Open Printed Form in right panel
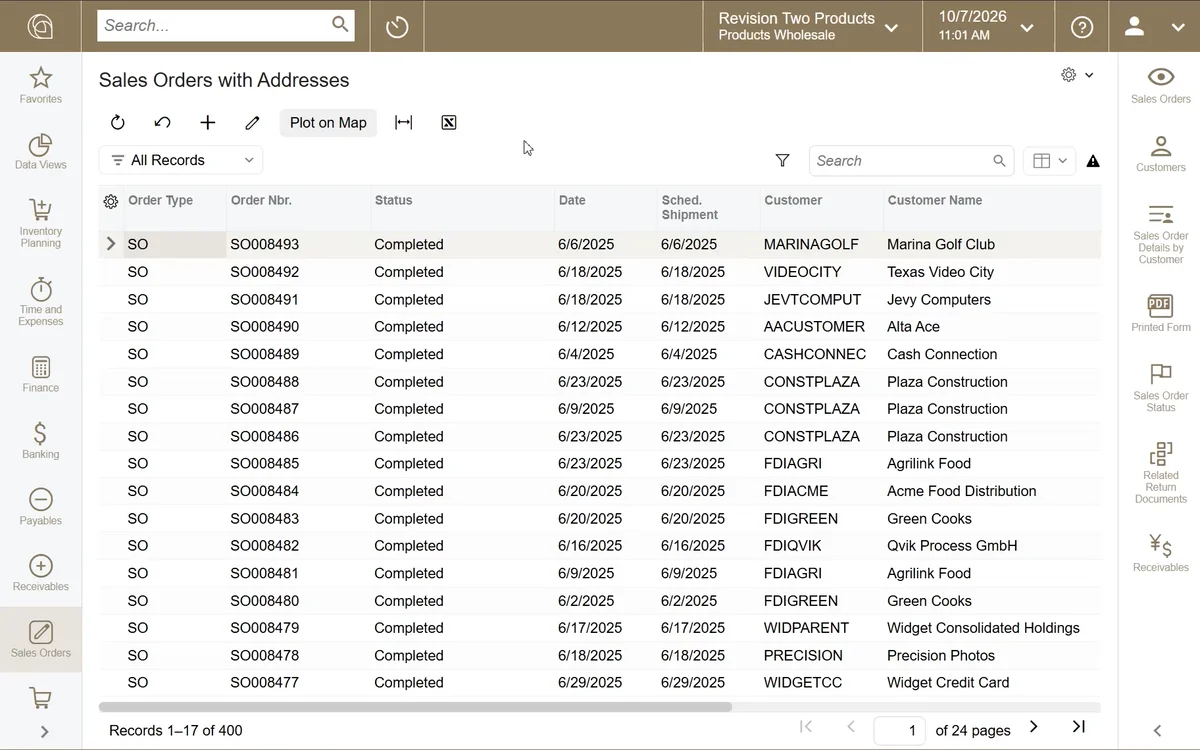 click(x=1161, y=313)
